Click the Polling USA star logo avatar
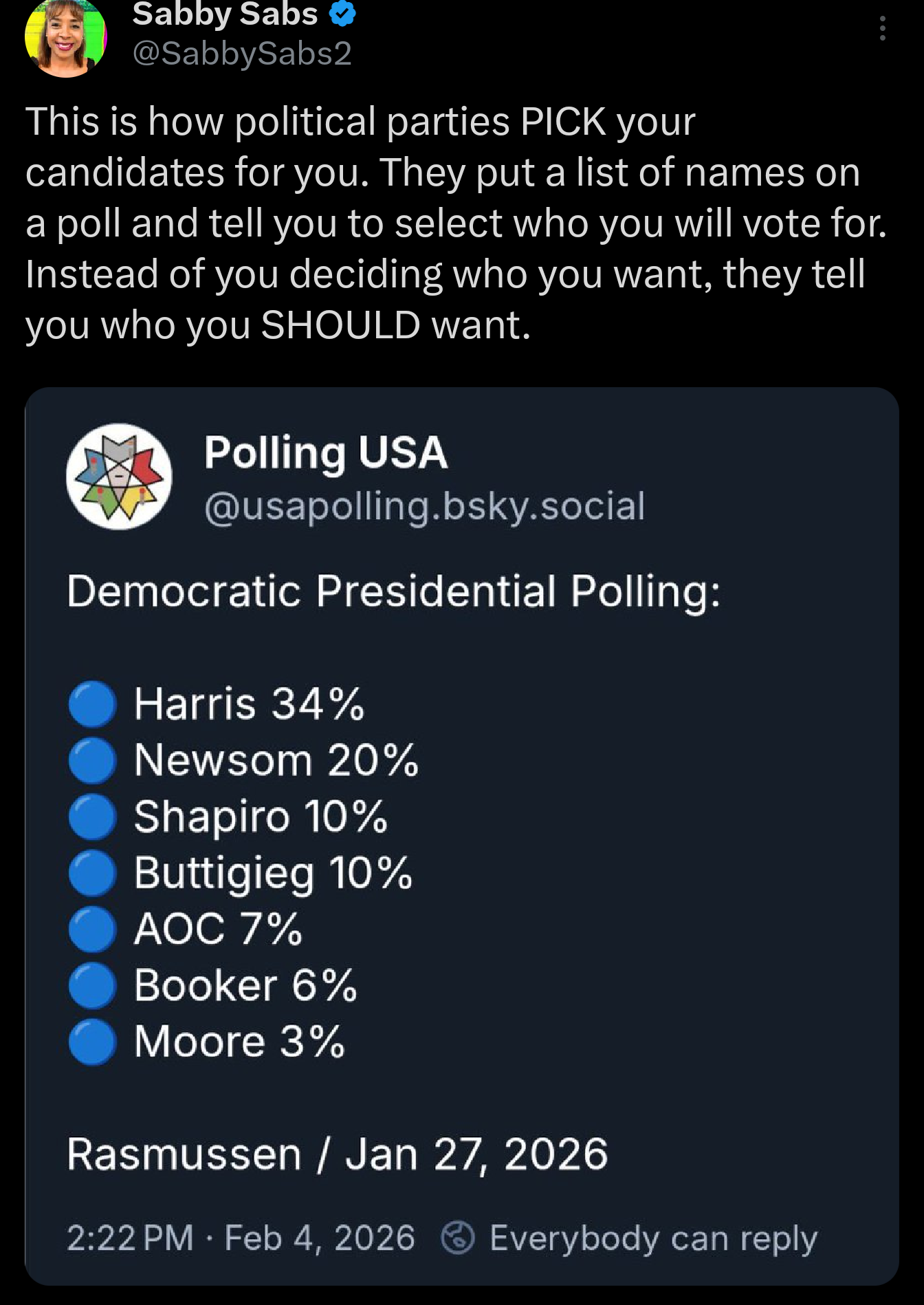This screenshot has width=924, height=1305. point(119,476)
